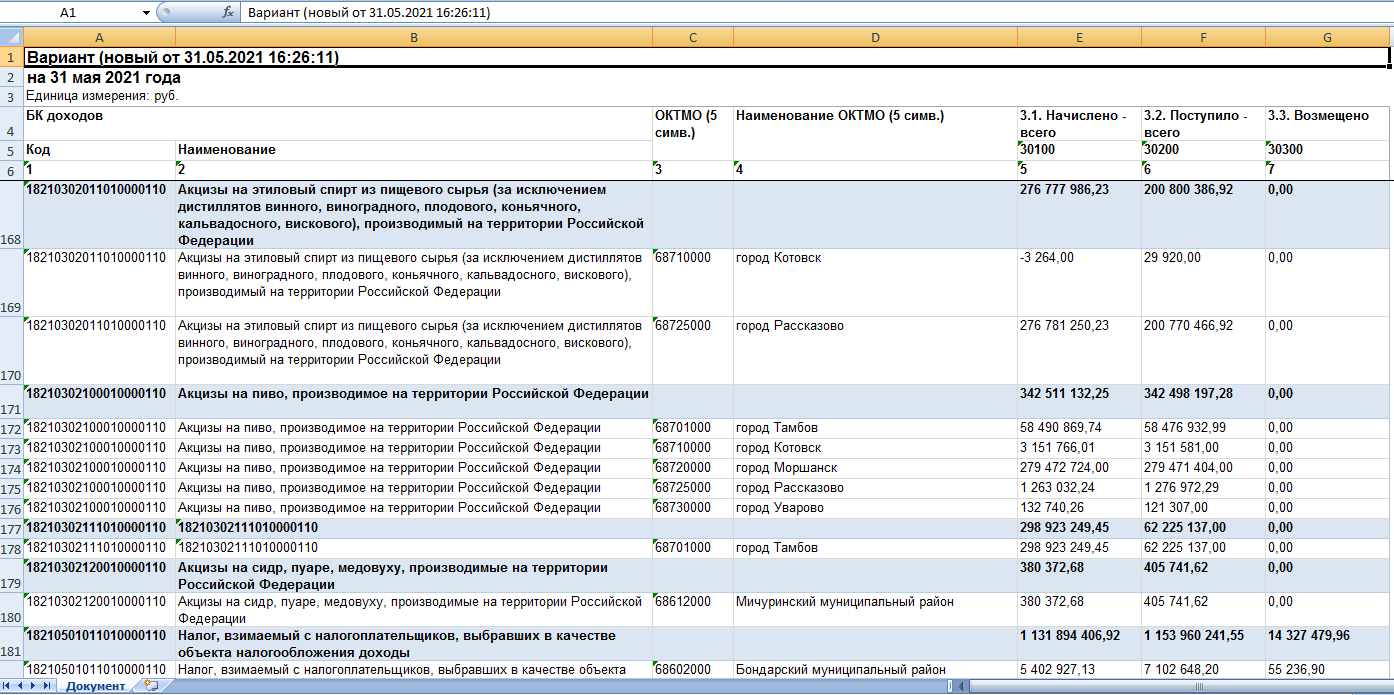Click the cell with value 279 472 724,00

[x=1080, y=468]
